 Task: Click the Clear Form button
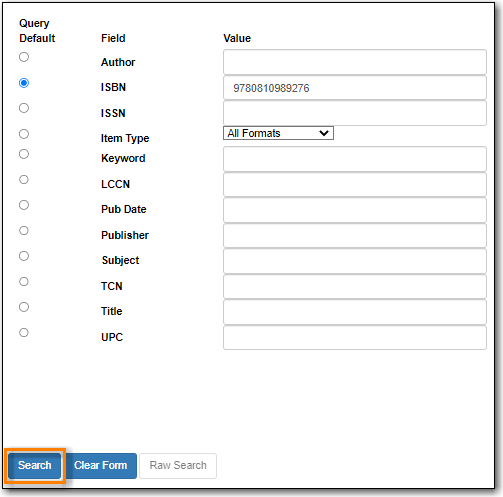coord(101,465)
